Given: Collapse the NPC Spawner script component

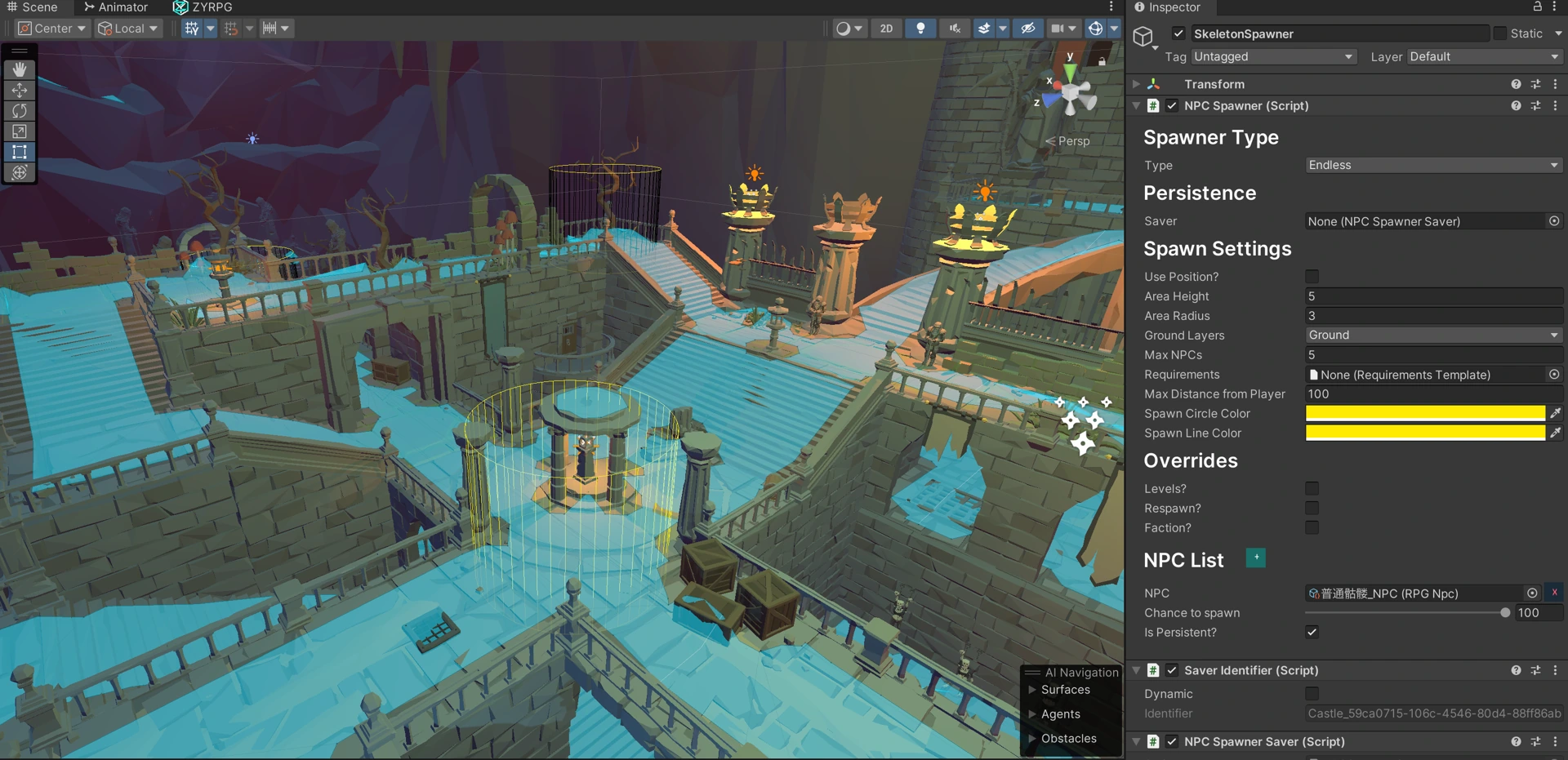Looking at the screenshot, I should (1136, 106).
